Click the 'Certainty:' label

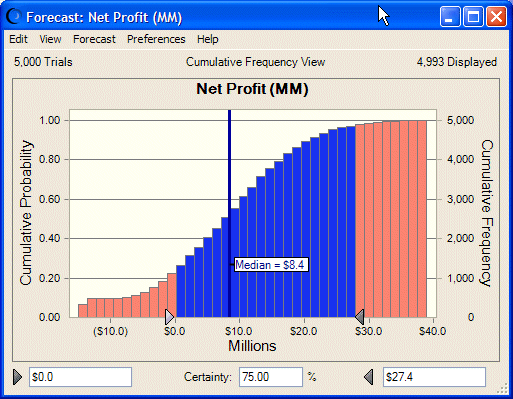(x=208, y=377)
